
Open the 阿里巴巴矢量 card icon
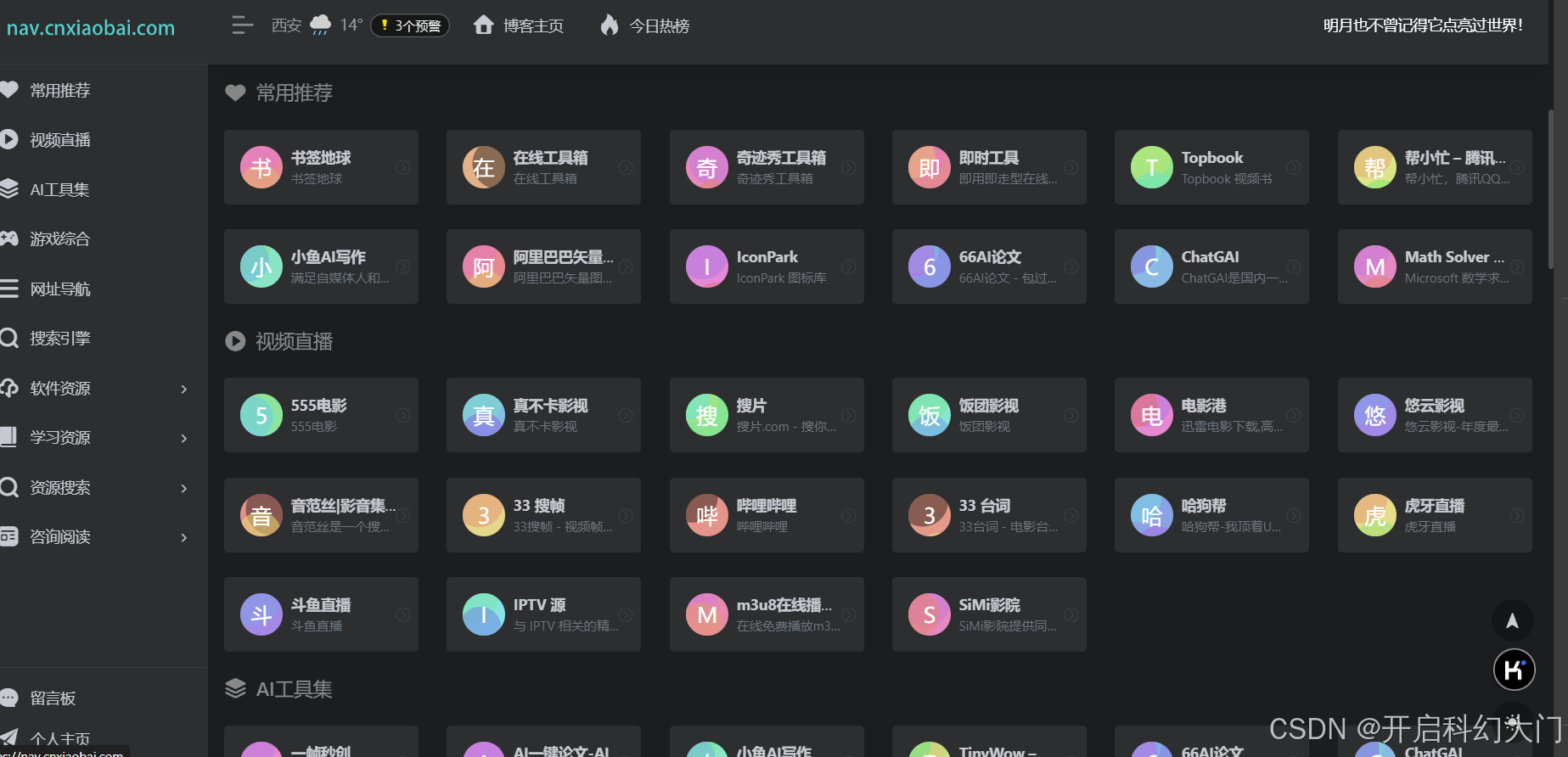(484, 266)
